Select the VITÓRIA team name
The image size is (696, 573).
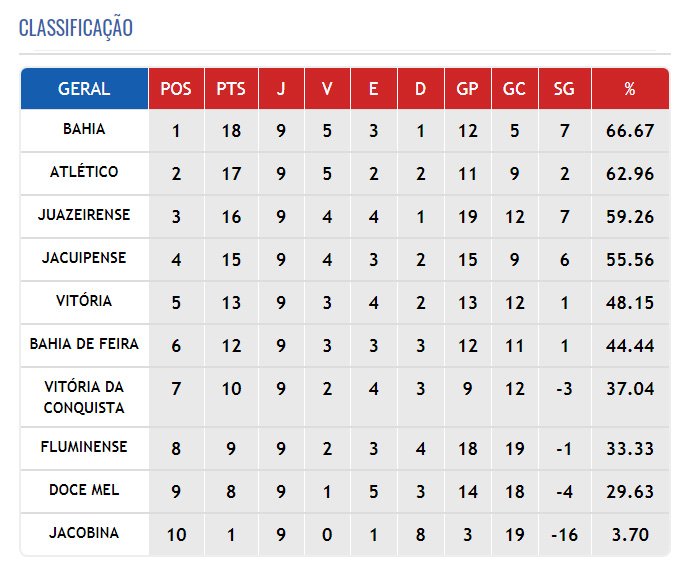(84, 300)
